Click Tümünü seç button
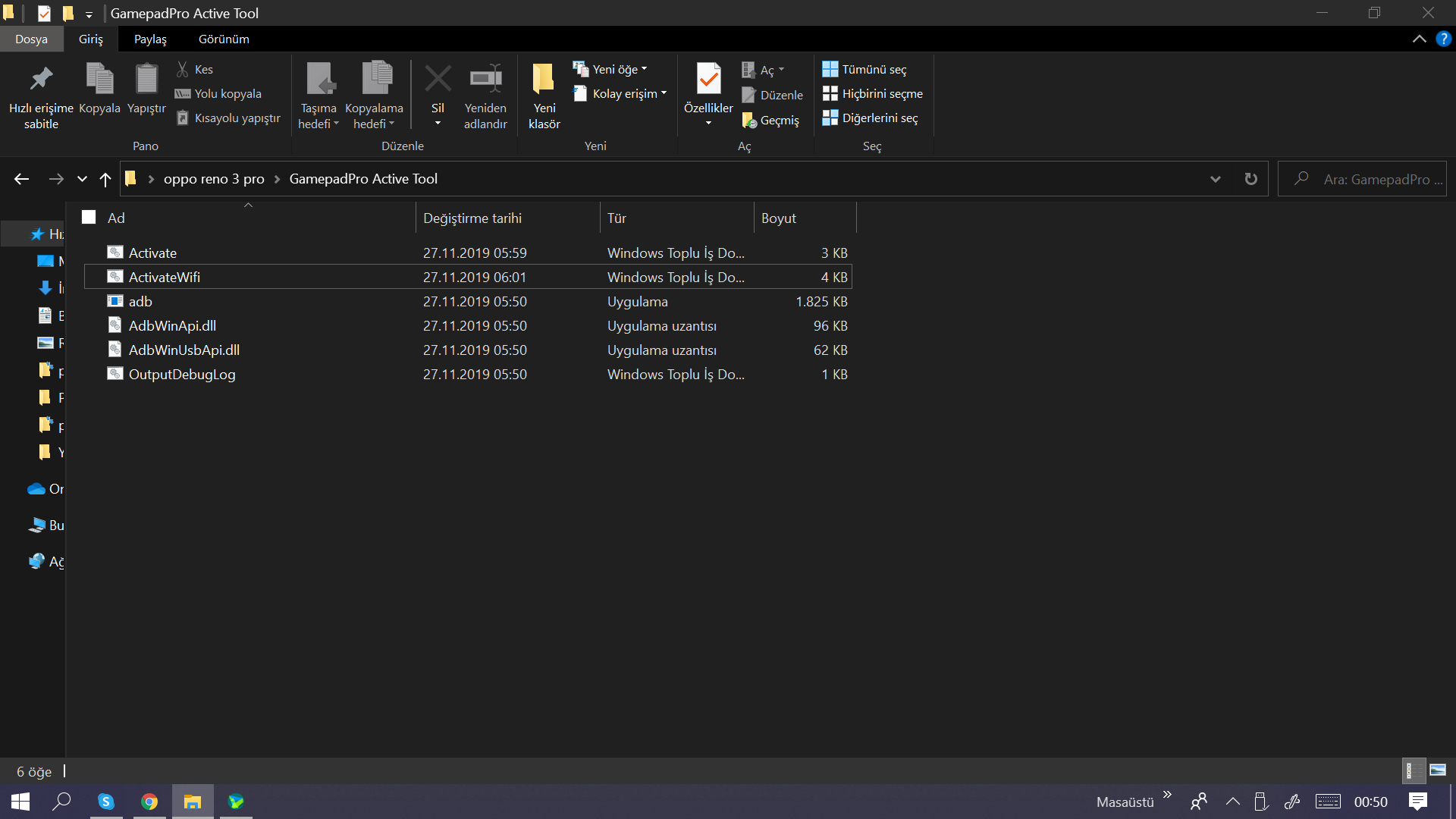This screenshot has height=819, width=1456. pyautogui.click(x=865, y=69)
